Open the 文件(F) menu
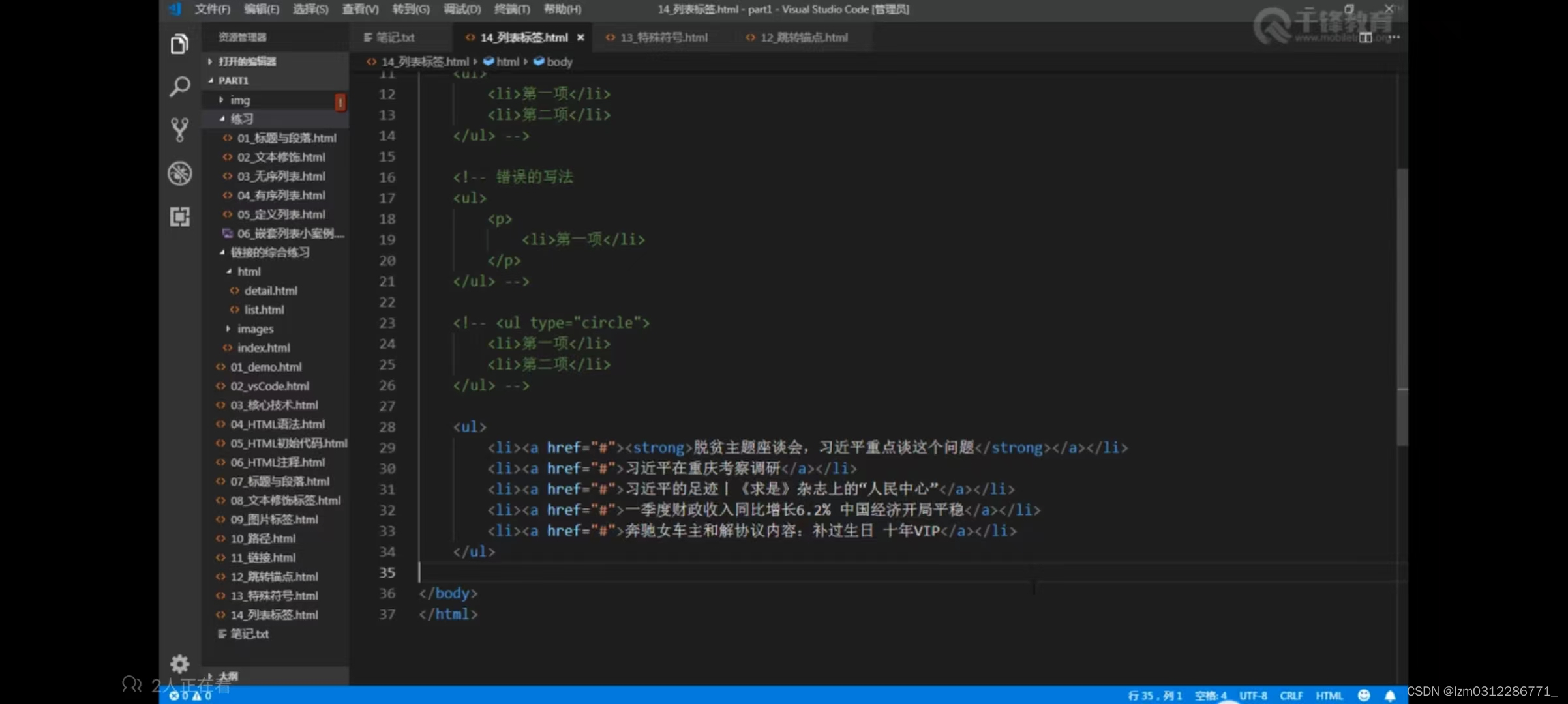The image size is (1568, 704). 213,9
